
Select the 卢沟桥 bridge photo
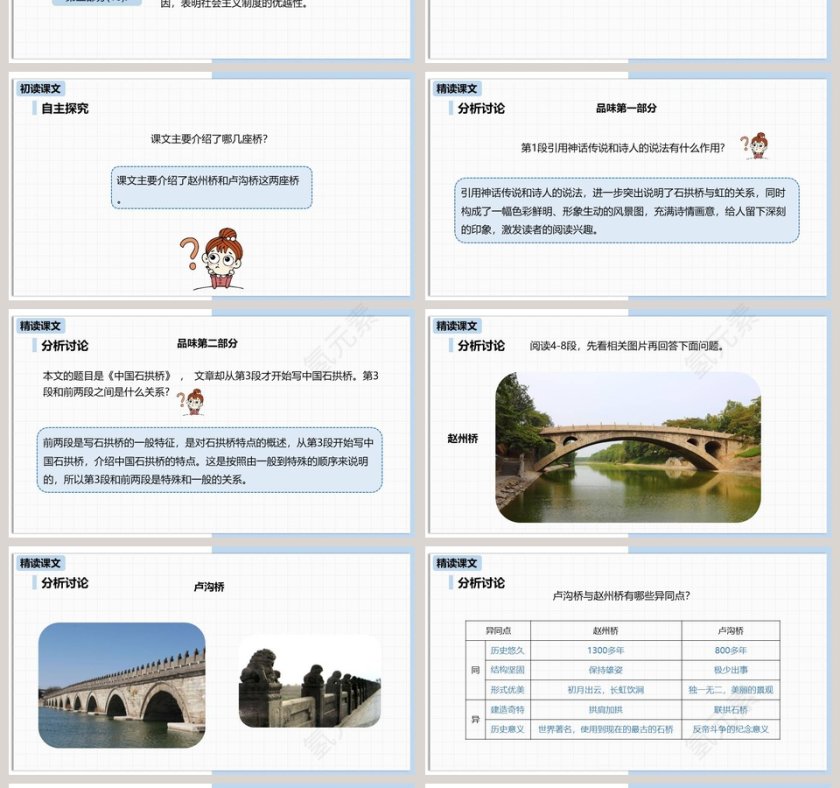[x=125, y=688]
